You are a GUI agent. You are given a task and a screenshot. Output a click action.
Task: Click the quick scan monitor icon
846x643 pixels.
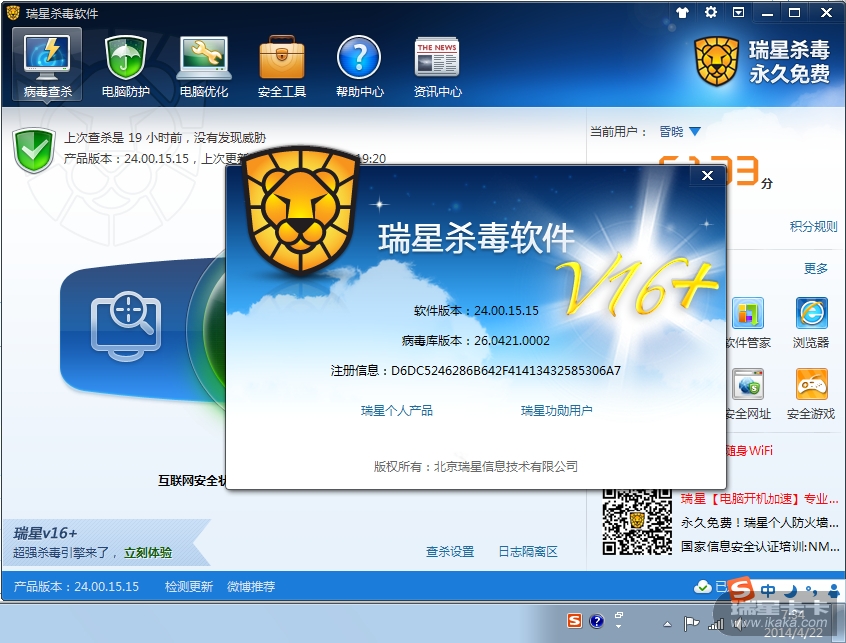point(126,326)
